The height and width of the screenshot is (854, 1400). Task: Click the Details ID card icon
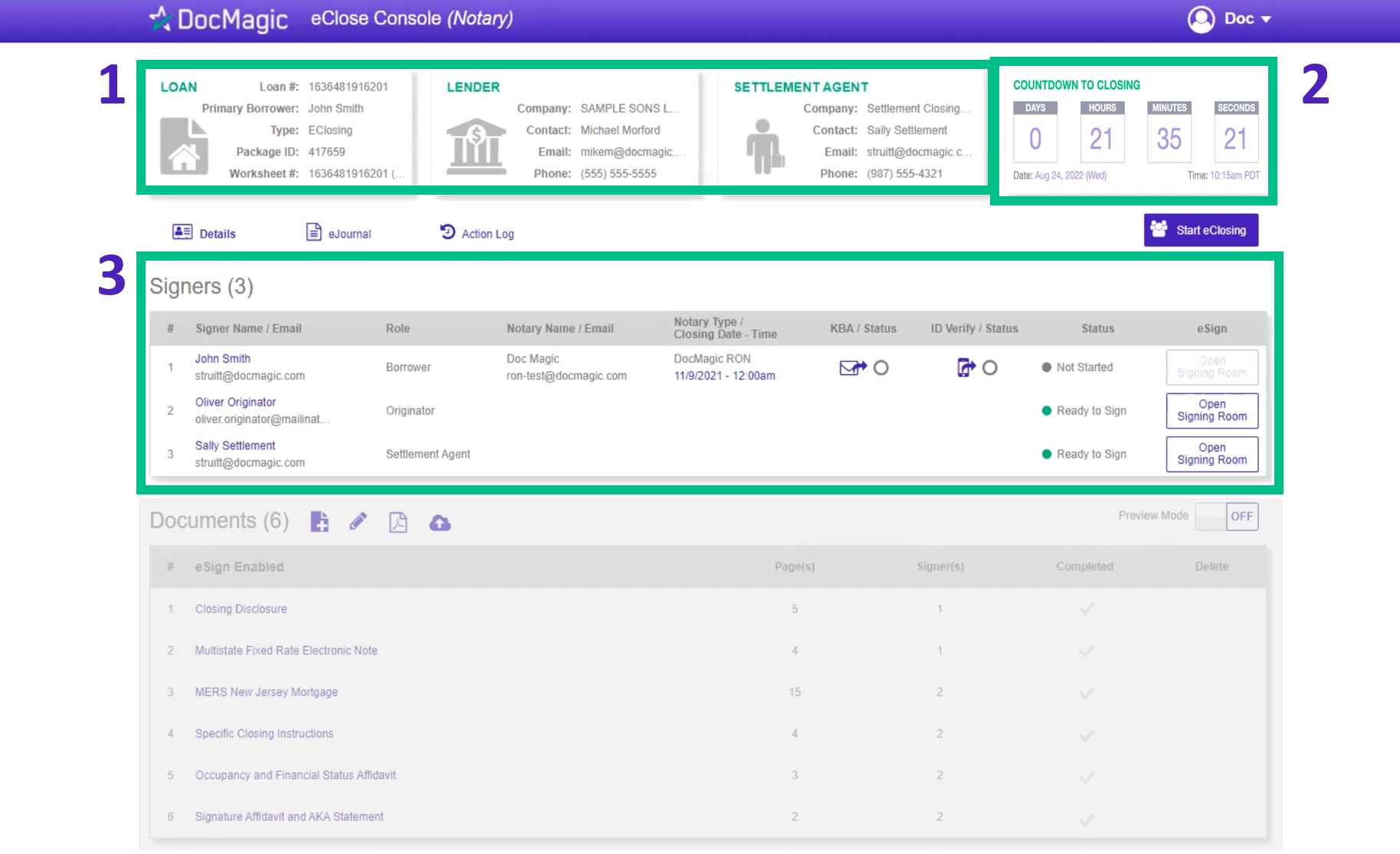pyautogui.click(x=182, y=232)
